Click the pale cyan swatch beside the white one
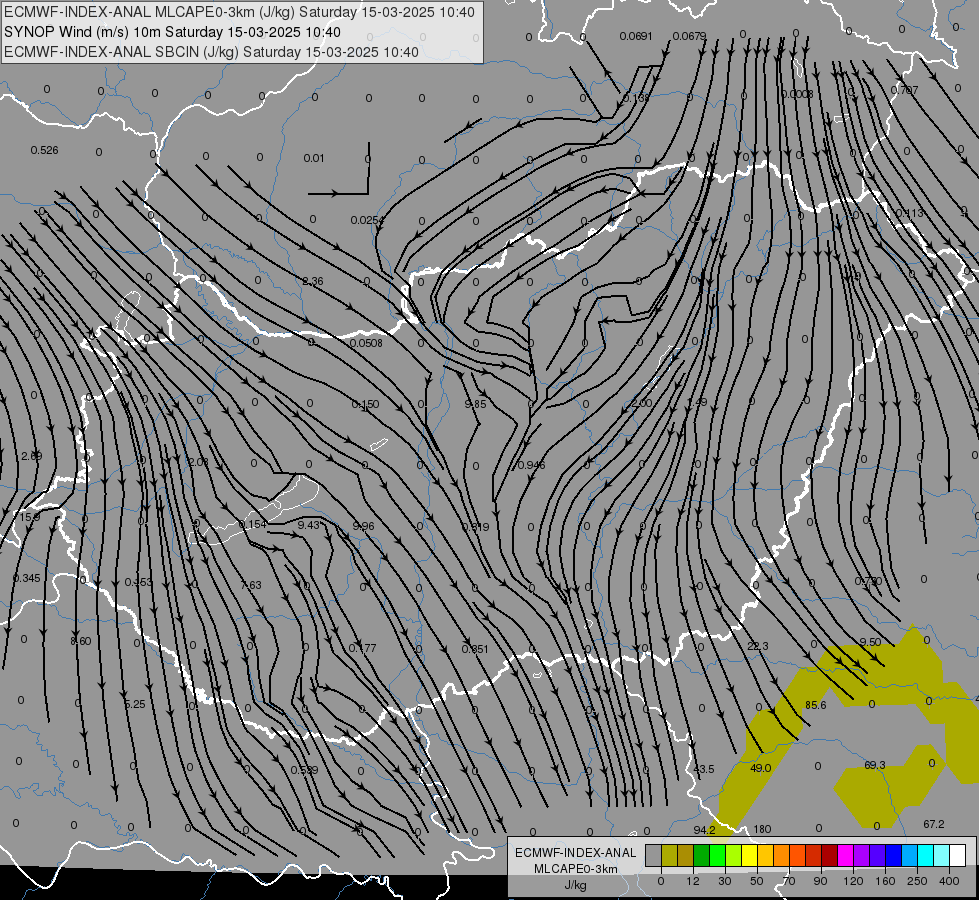 [x=942, y=855]
